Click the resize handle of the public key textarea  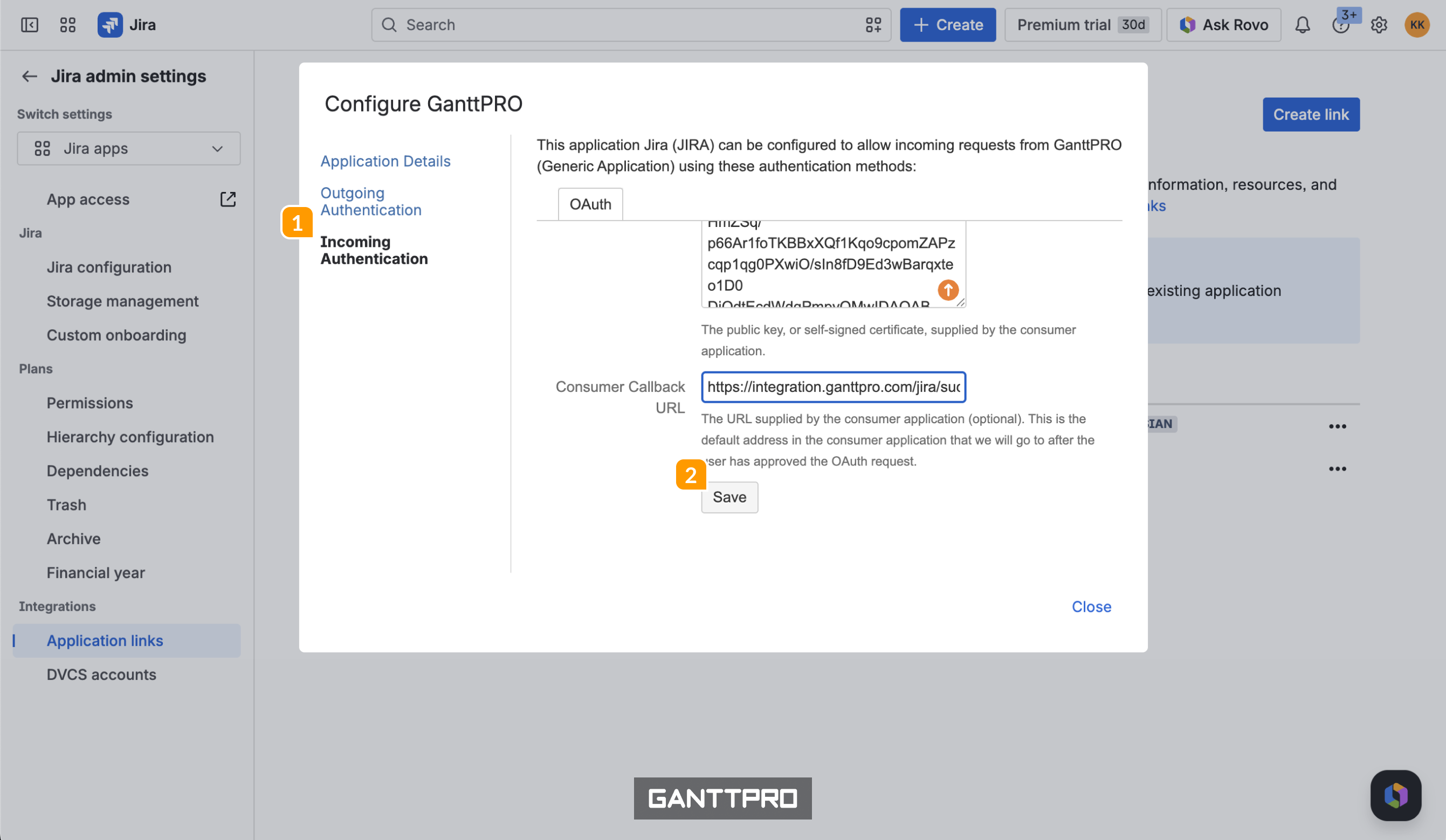point(961,302)
